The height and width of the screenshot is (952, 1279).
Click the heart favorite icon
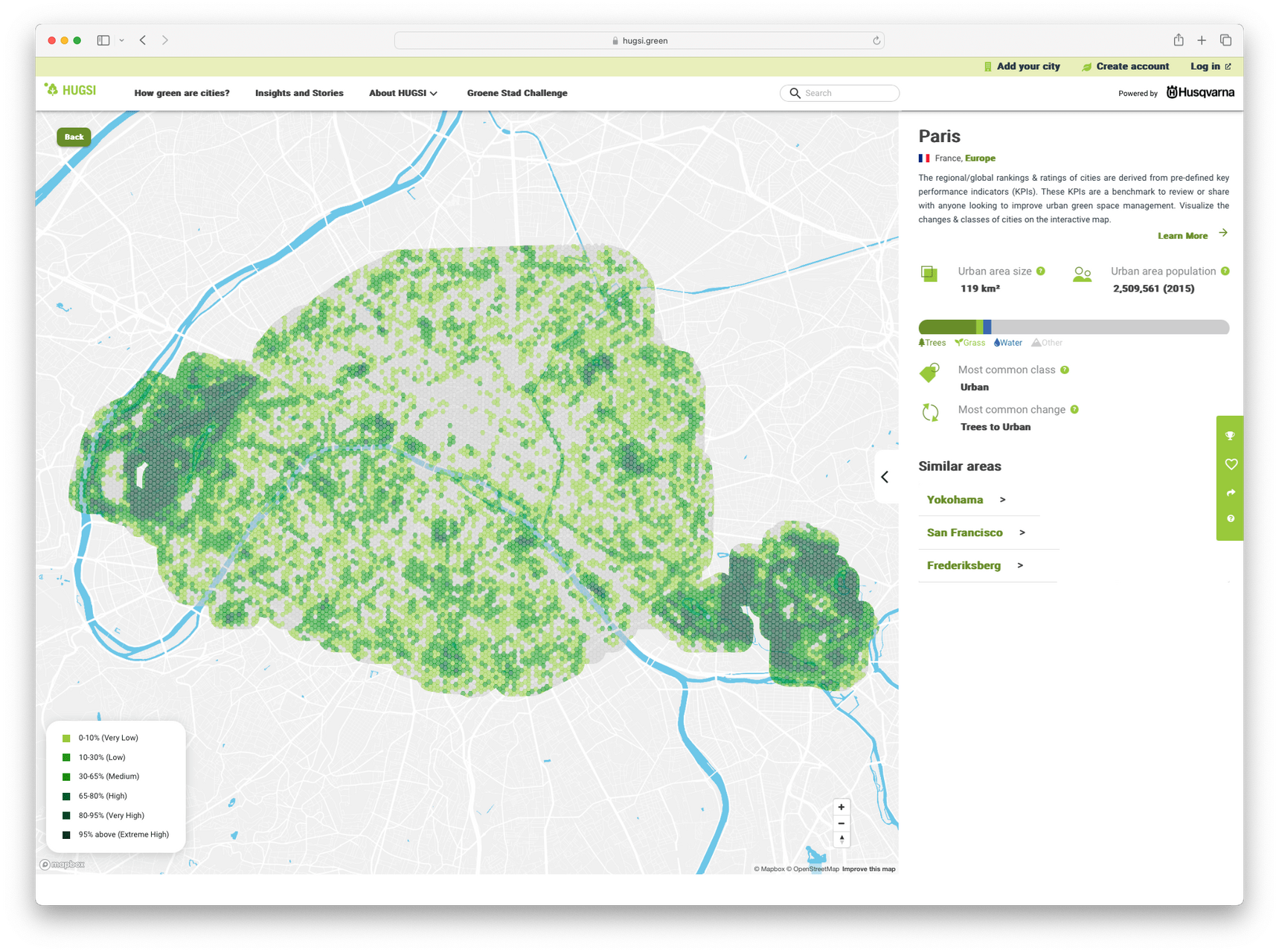point(1231,464)
